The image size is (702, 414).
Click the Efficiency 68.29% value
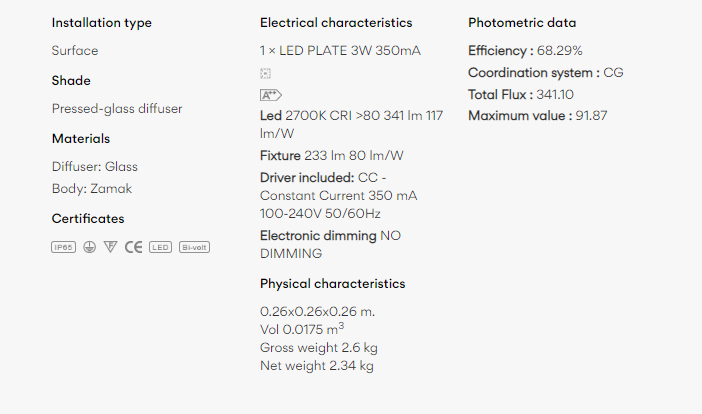pos(525,51)
